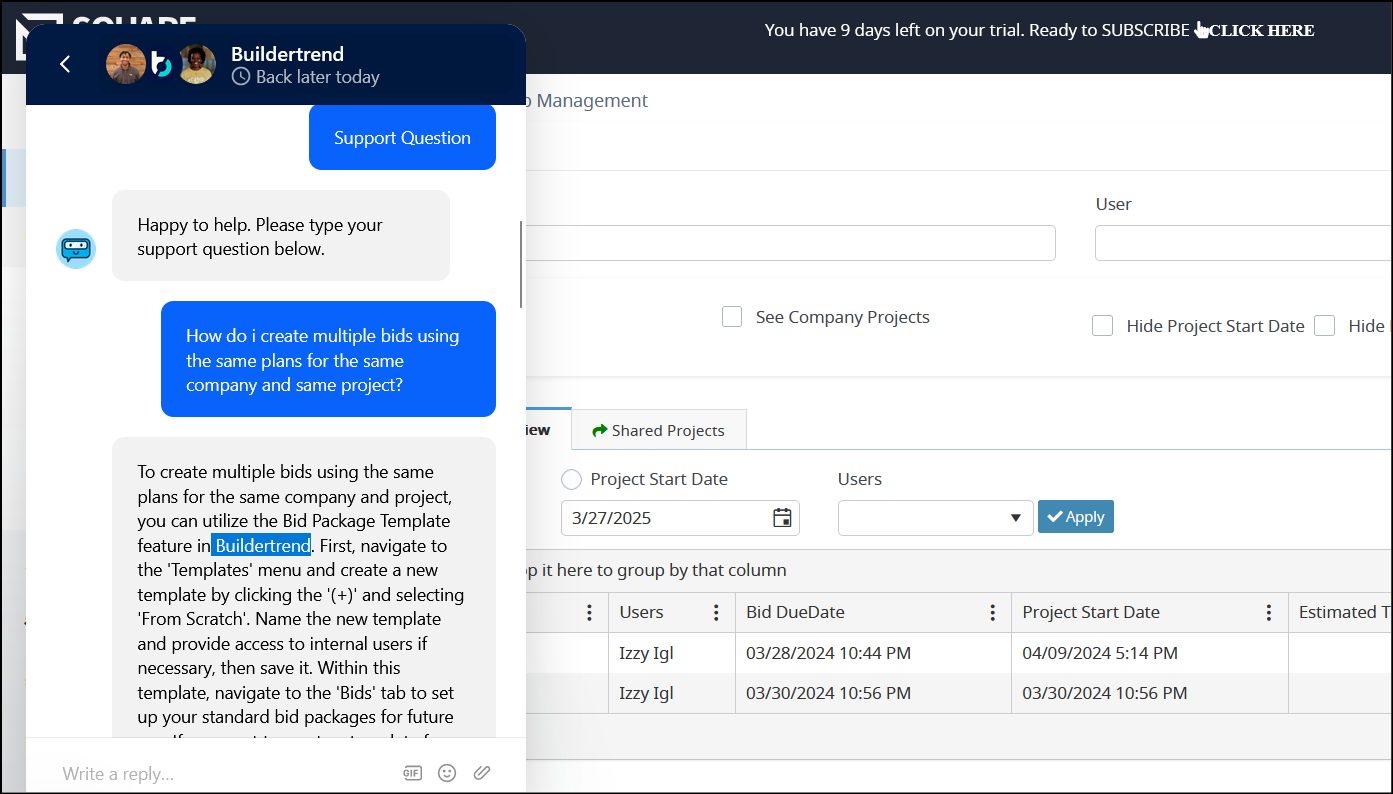Open the Users dropdown beside Apply
The width and height of the screenshot is (1393, 794).
(935, 517)
